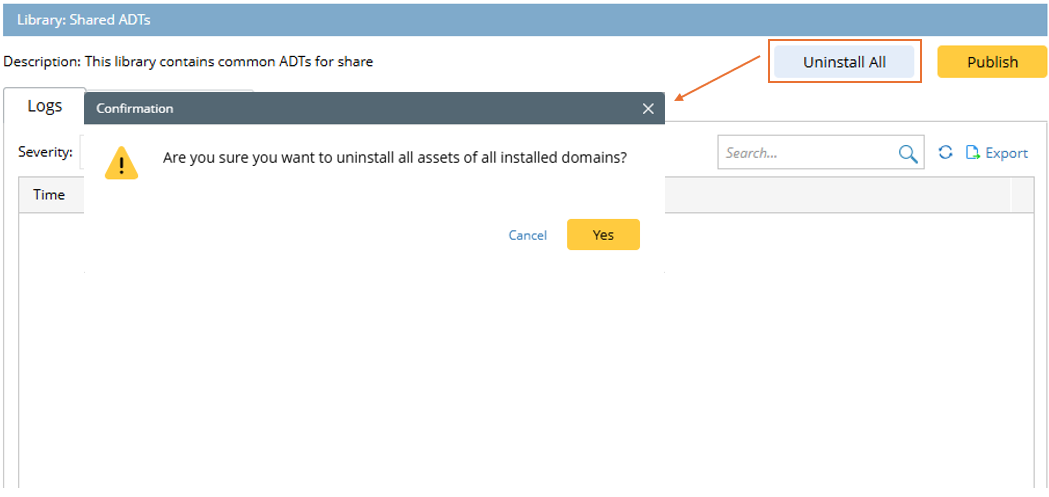Refresh the logs list
The height and width of the screenshot is (497, 1049).
945,153
